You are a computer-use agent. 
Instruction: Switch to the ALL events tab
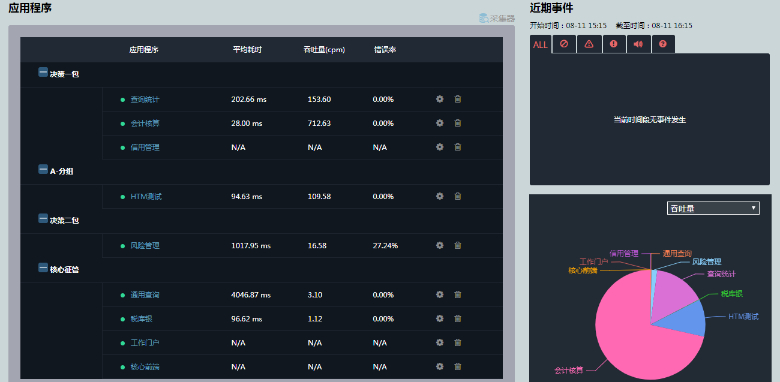(x=540, y=44)
